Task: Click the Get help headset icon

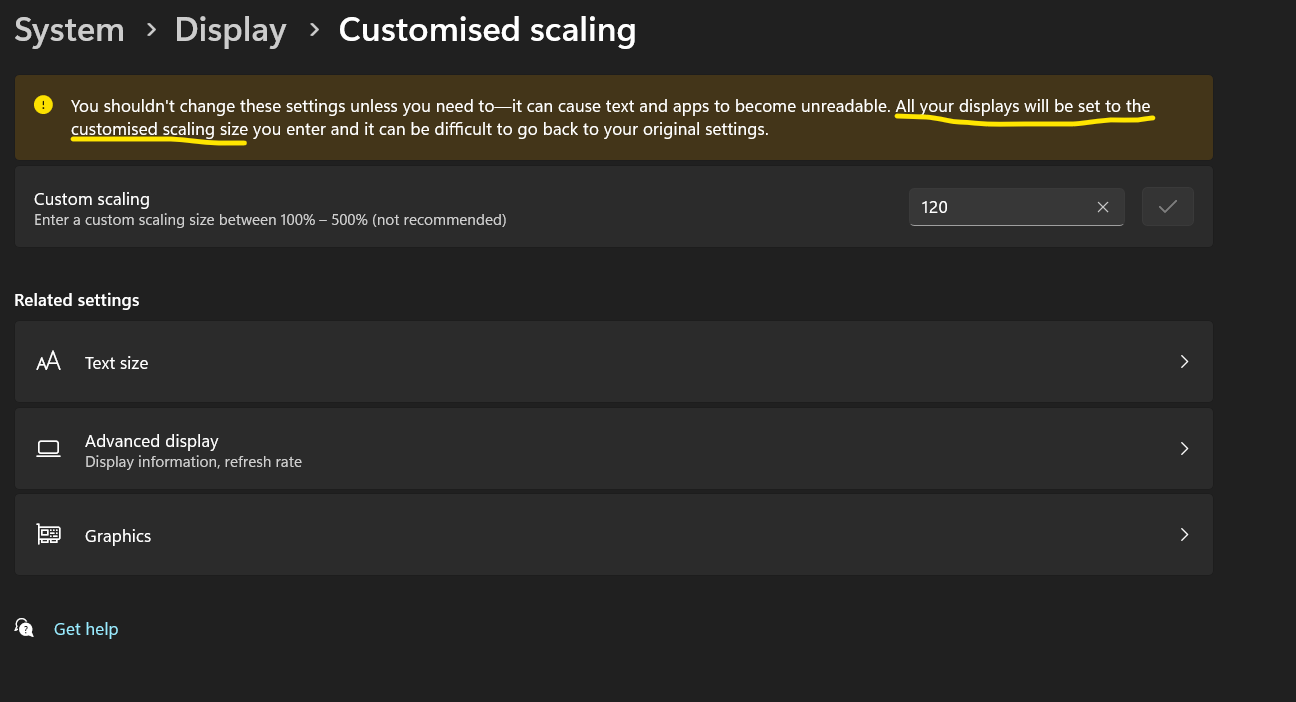Action: point(23,628)
